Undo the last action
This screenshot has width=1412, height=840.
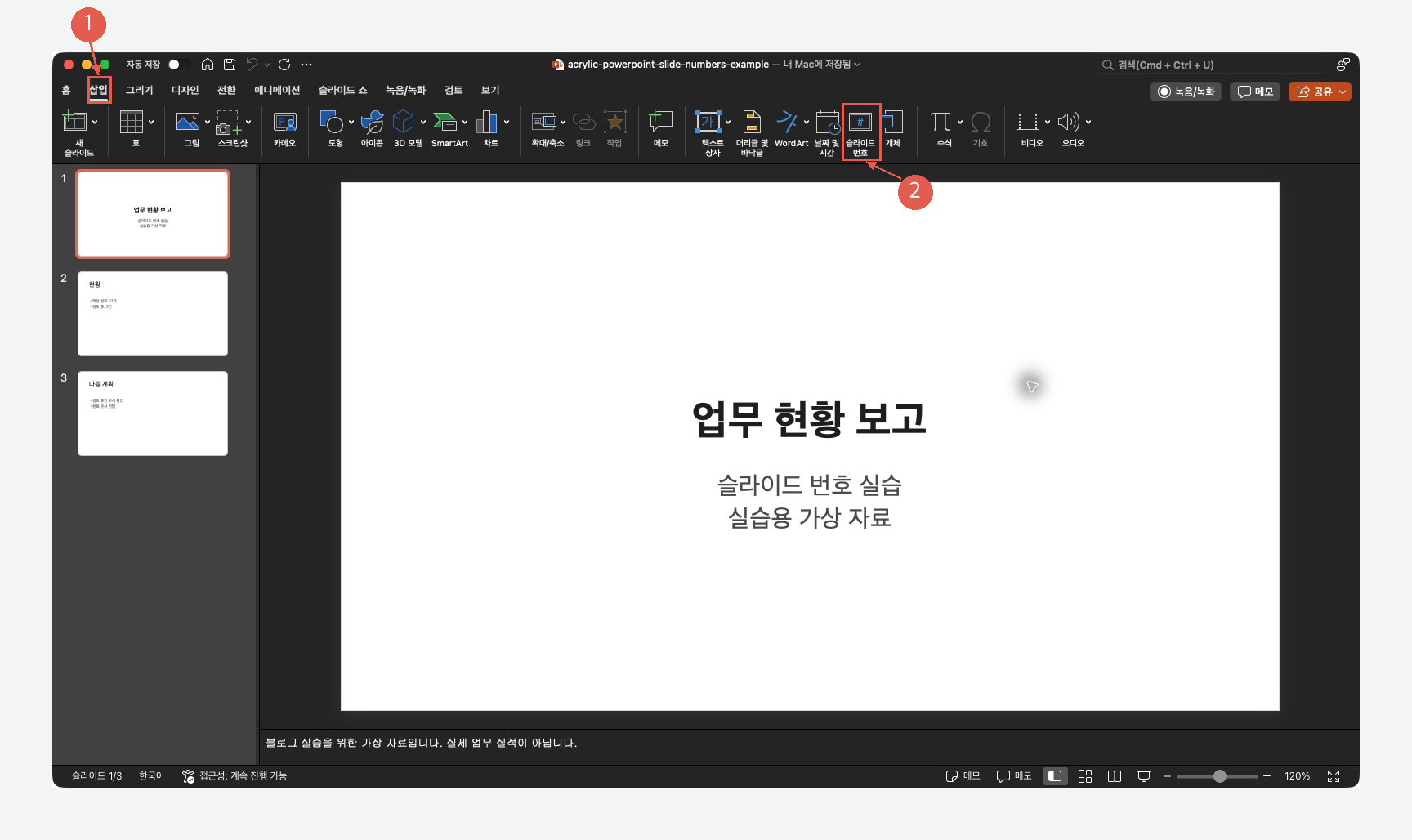pyautogui.click(x=252, y=65)
